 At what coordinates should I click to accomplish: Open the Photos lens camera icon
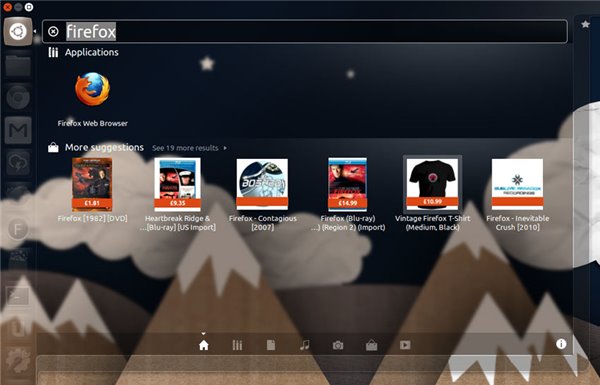click(x=338, y=345)
